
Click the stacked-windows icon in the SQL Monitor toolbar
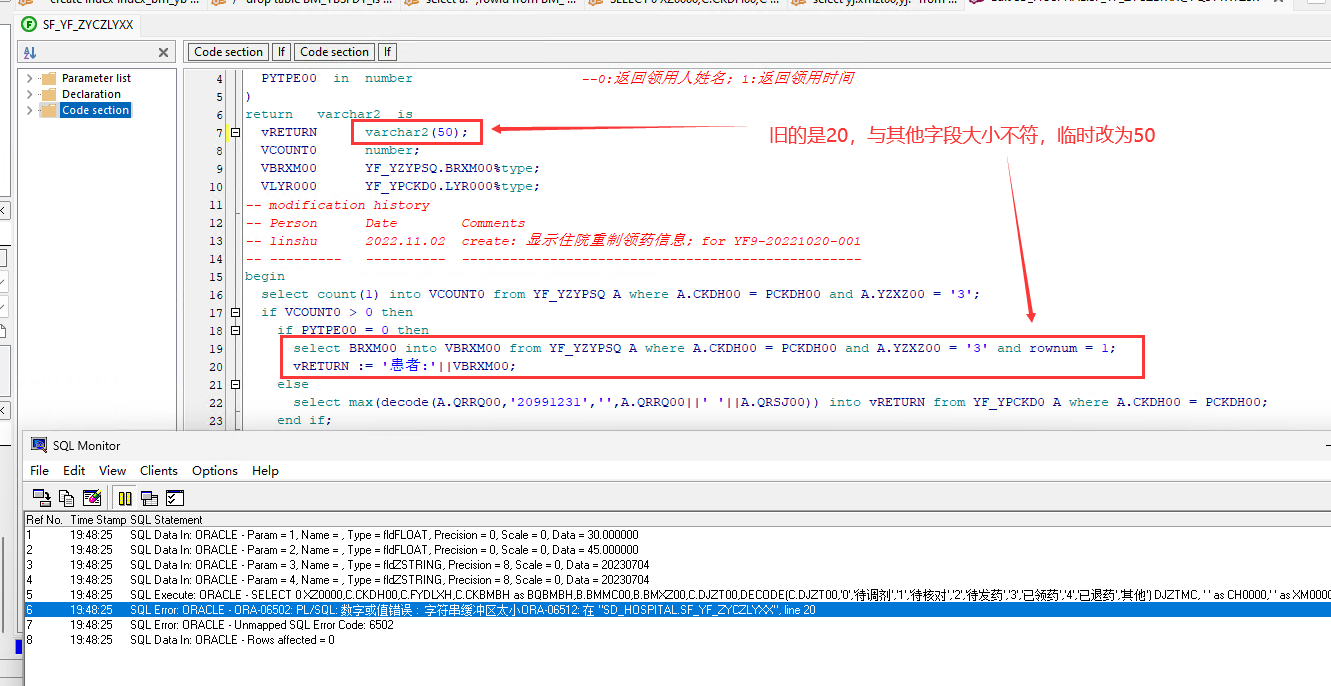coord(150,497)
